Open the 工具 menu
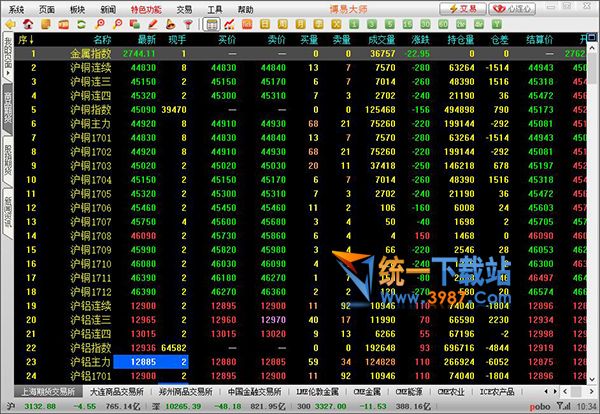The height and width of the screenshot is (414, 600). pos(215,9)
